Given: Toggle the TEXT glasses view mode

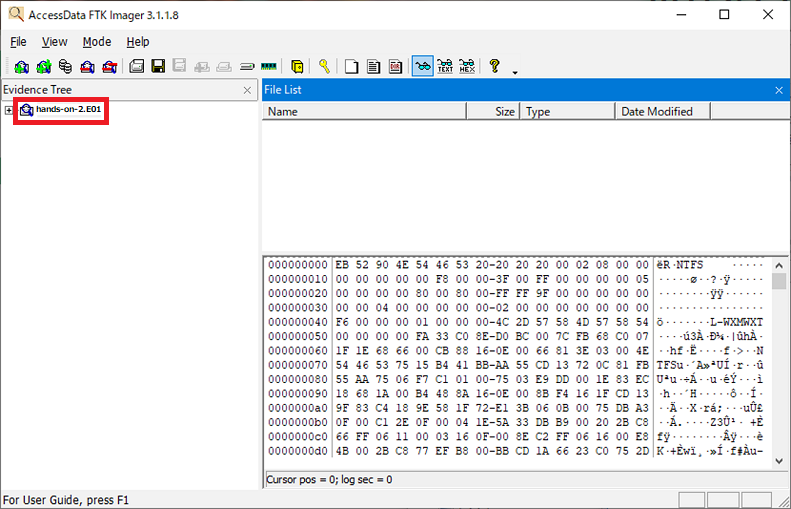Looking at the screenshot, I should [445, 66].
